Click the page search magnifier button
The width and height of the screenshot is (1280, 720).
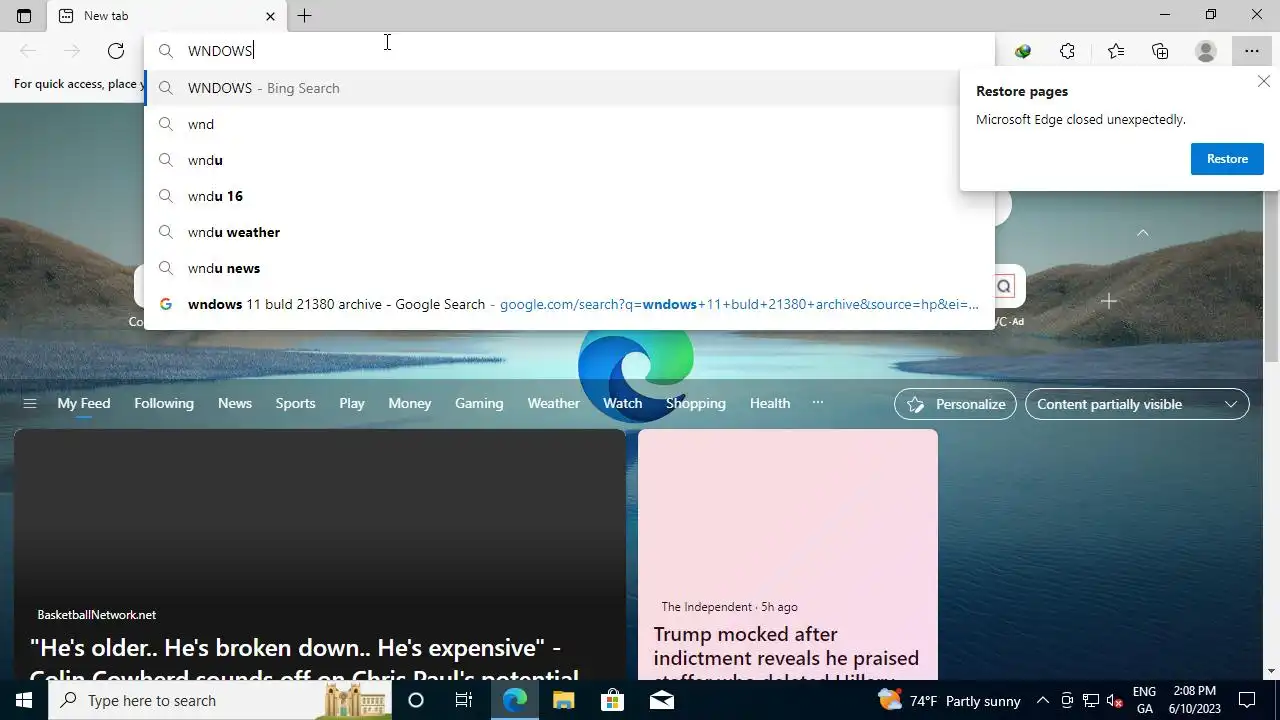tap(1004, 287)
